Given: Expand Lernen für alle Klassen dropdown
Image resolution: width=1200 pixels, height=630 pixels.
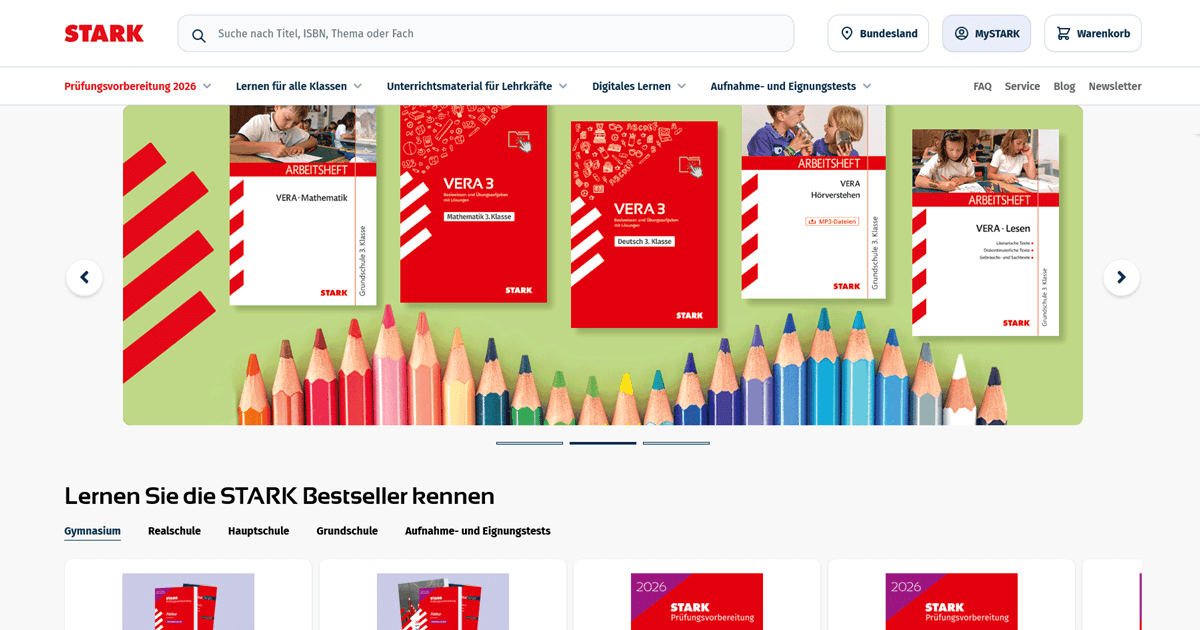Looking at the screenshot, I should pyautogui.click(x=299, y=86).
